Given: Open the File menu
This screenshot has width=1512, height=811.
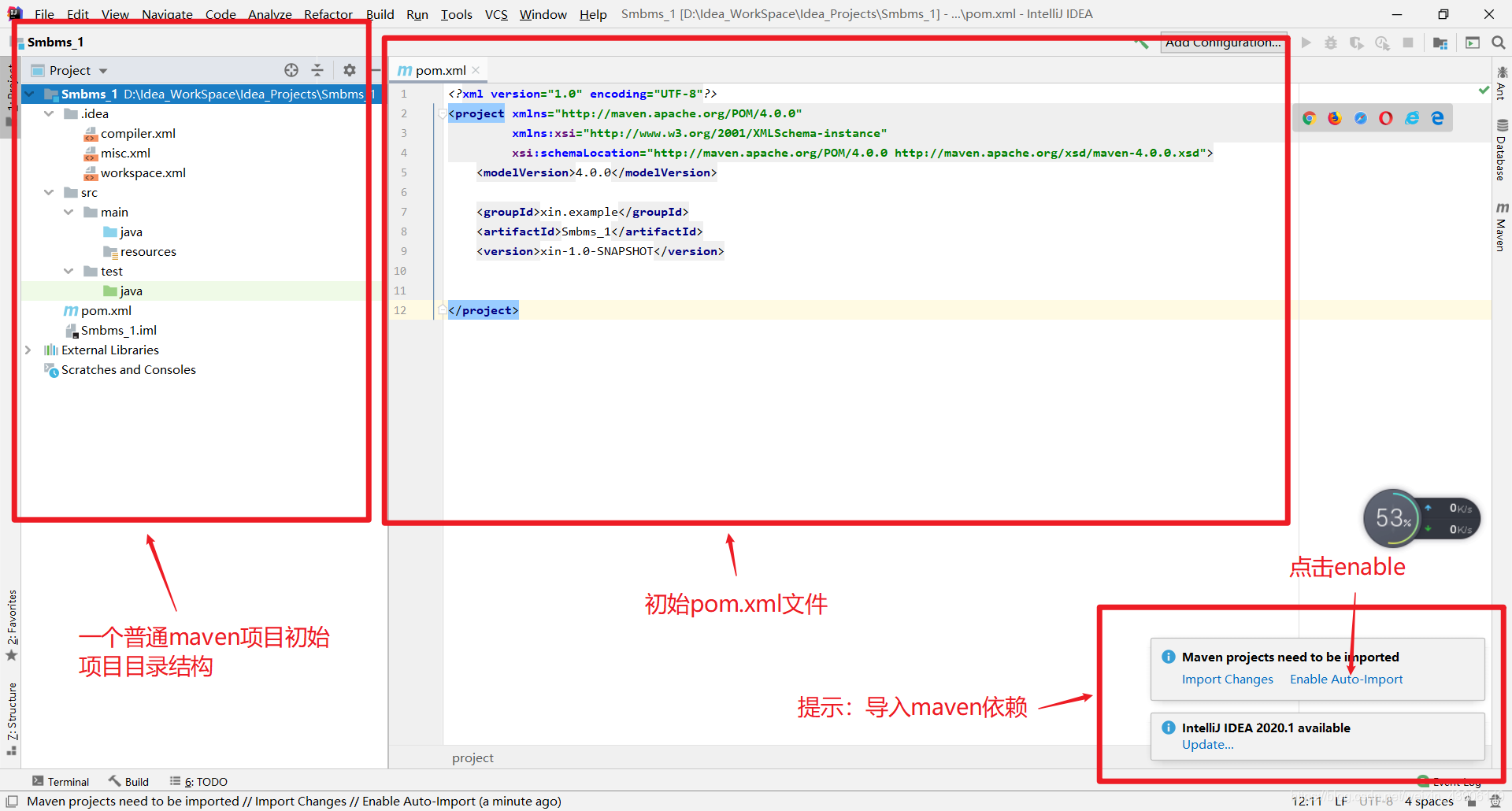Looking at the screenshot, I should 44,14.
